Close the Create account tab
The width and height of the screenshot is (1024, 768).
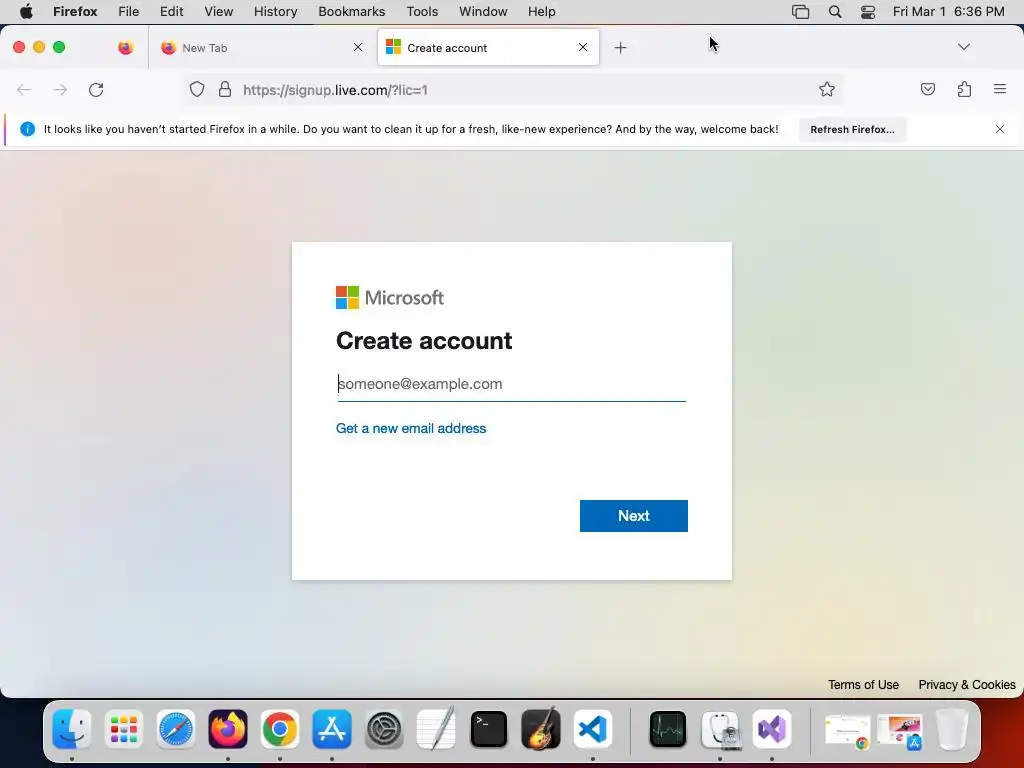coord(583,47)
